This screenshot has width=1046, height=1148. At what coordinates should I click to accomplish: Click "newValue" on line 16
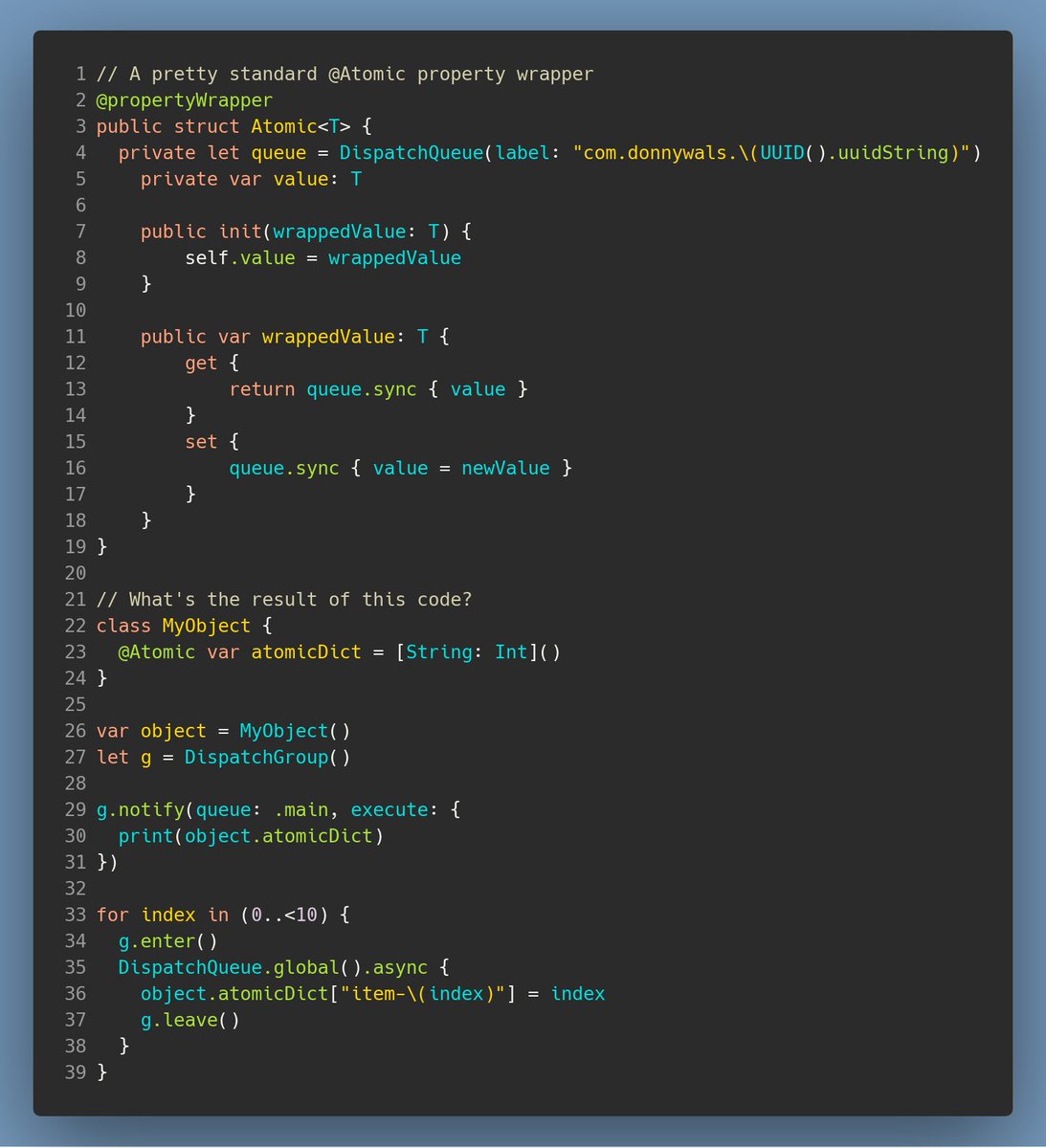[x=505, y=469]
